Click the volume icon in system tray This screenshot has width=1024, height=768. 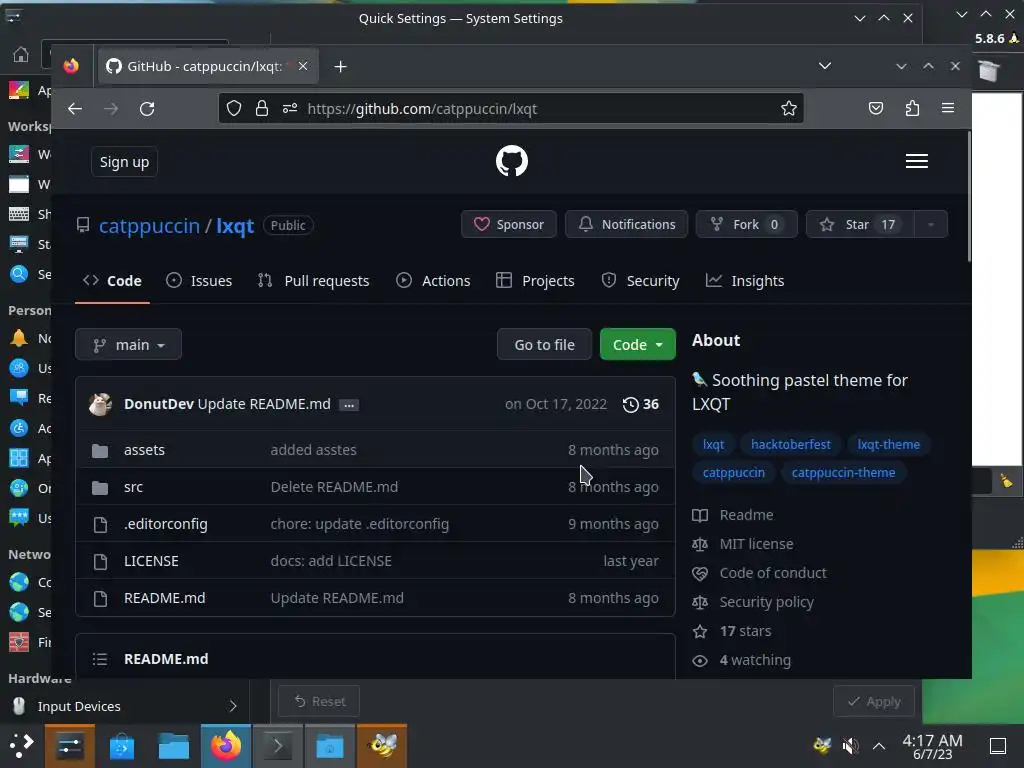[850, 745]
